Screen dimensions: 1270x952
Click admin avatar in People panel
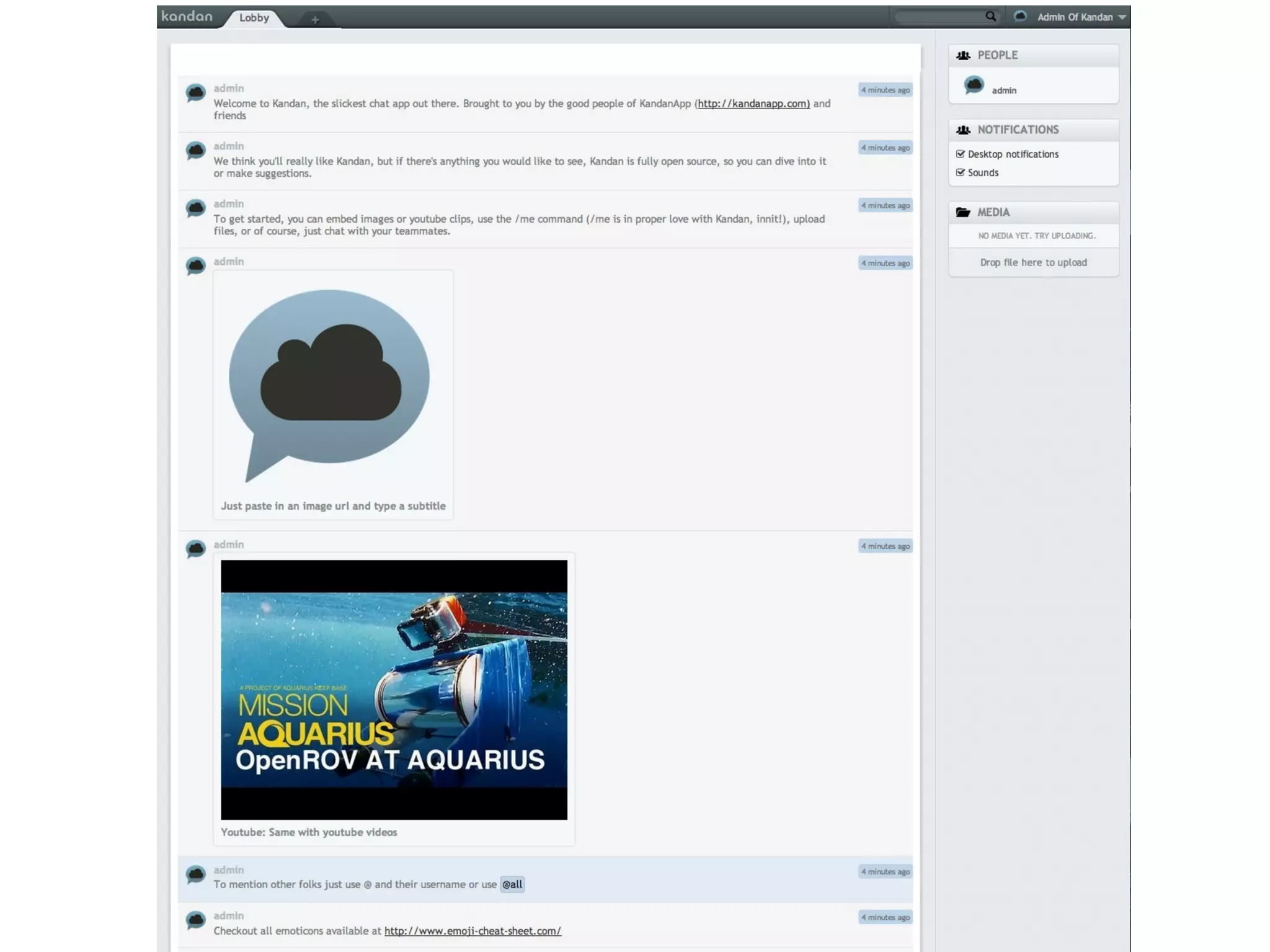coord(974,86)
